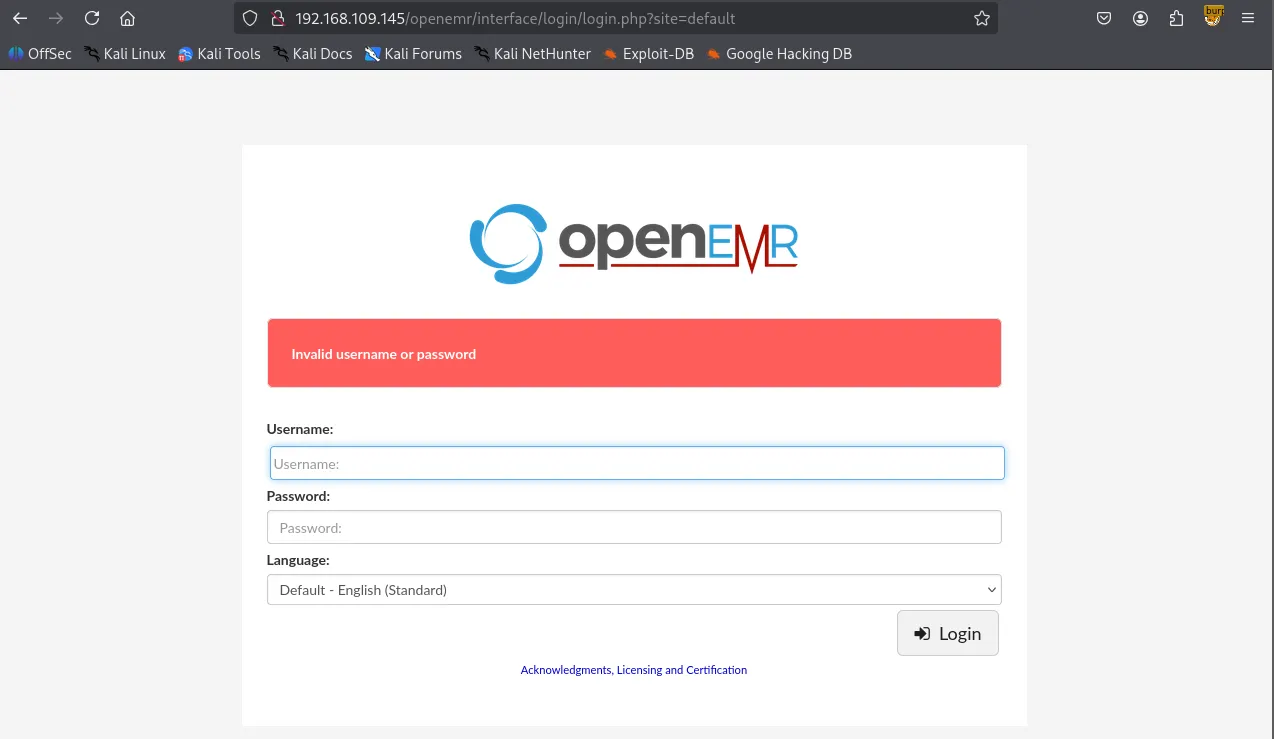Focus the Username input field

tap(636, 463)
